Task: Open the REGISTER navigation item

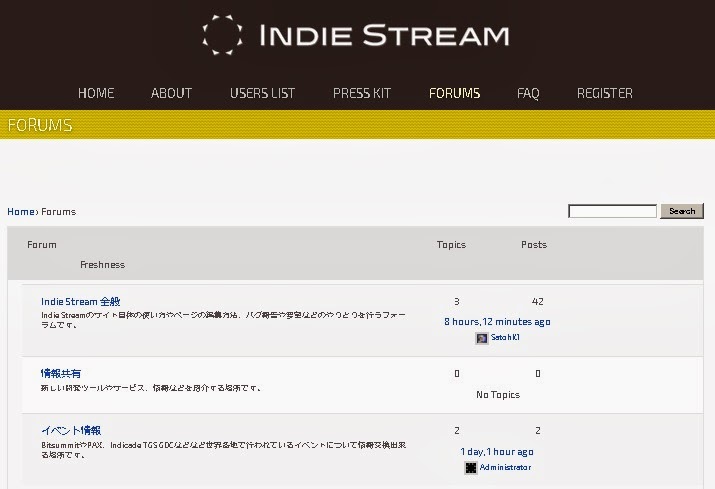Action: (x=605, y=93)
